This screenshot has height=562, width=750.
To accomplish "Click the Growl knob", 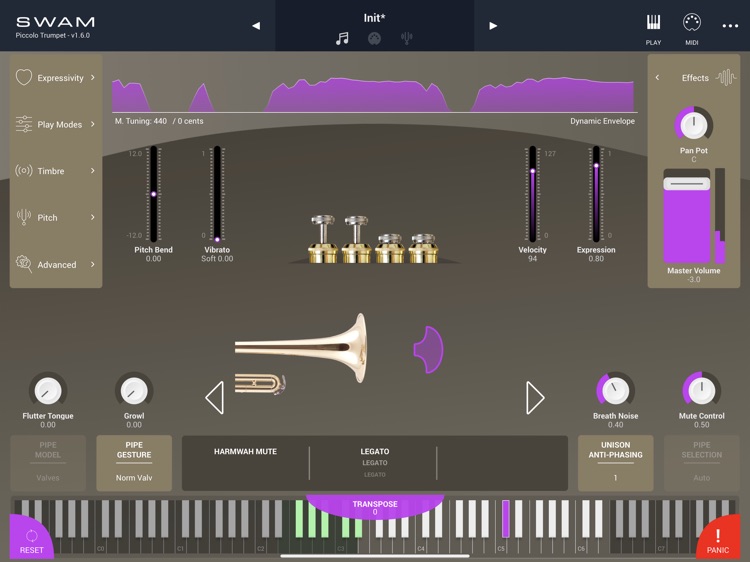I will click(134, 391).
